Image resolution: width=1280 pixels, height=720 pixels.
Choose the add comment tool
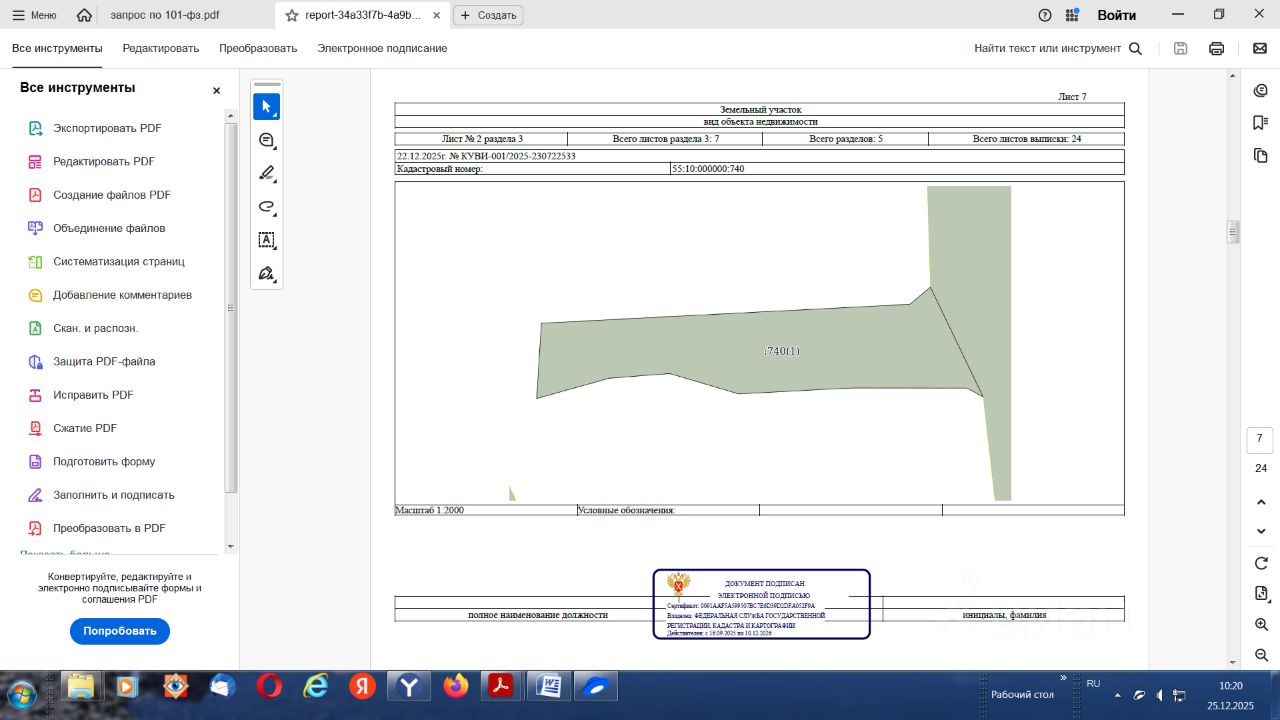point(266,140)
